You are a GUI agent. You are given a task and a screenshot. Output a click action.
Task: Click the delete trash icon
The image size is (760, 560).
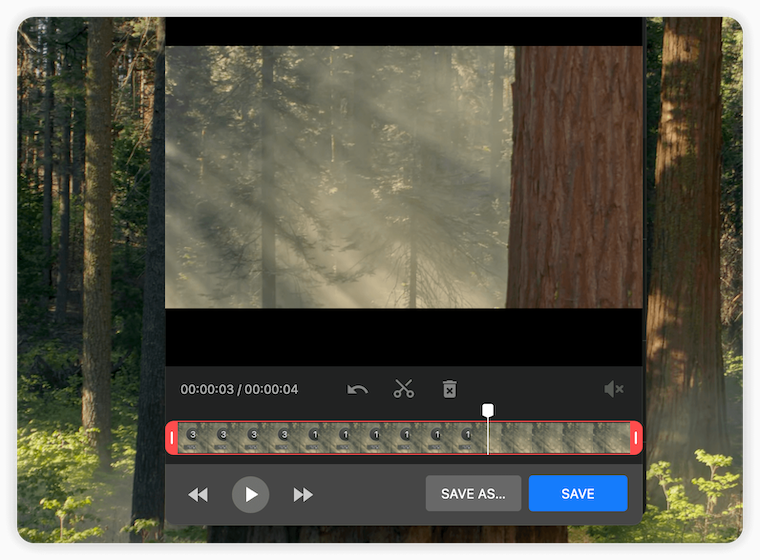[x=450, y=389]
